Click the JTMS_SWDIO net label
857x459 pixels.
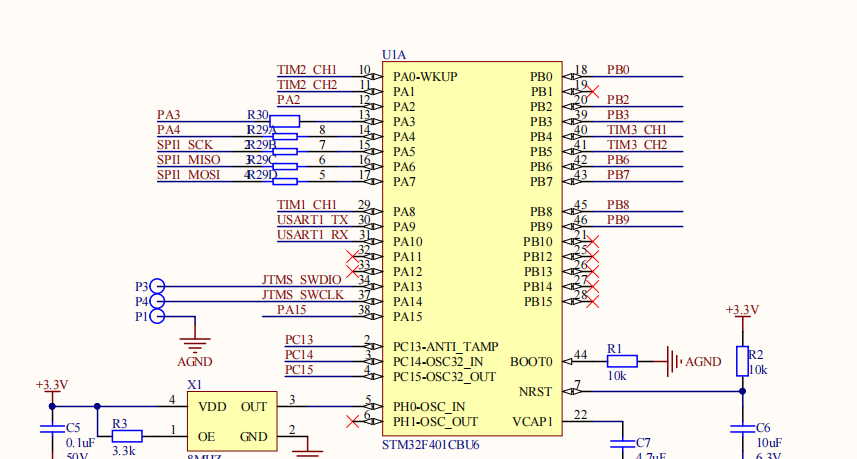click(x=301, y=280)
